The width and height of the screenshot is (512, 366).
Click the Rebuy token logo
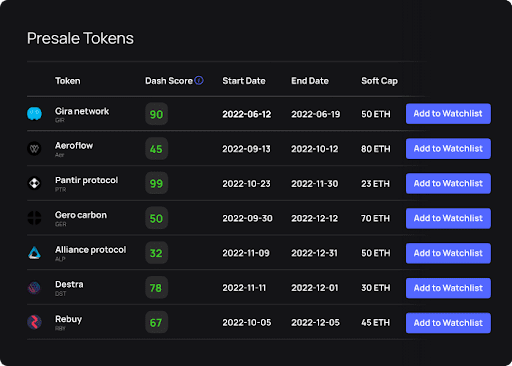coord(34,322)
